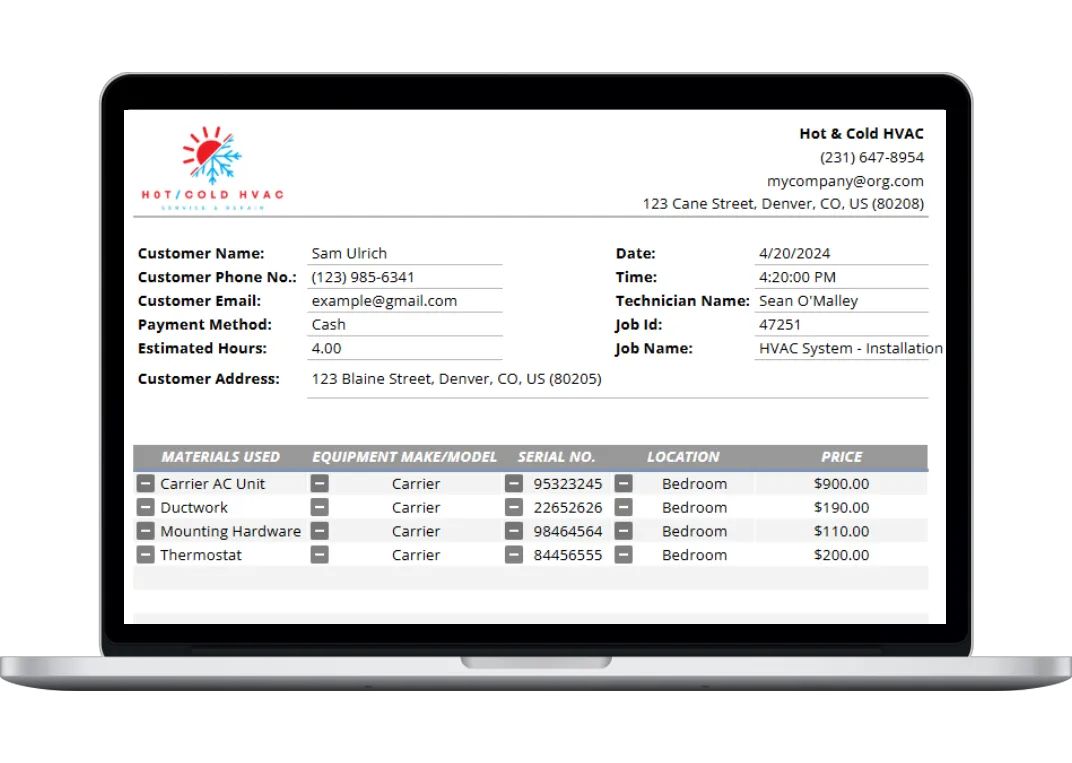Click minus icon left of serial 84456555
1072x763 pixels.
click(514, 555)
